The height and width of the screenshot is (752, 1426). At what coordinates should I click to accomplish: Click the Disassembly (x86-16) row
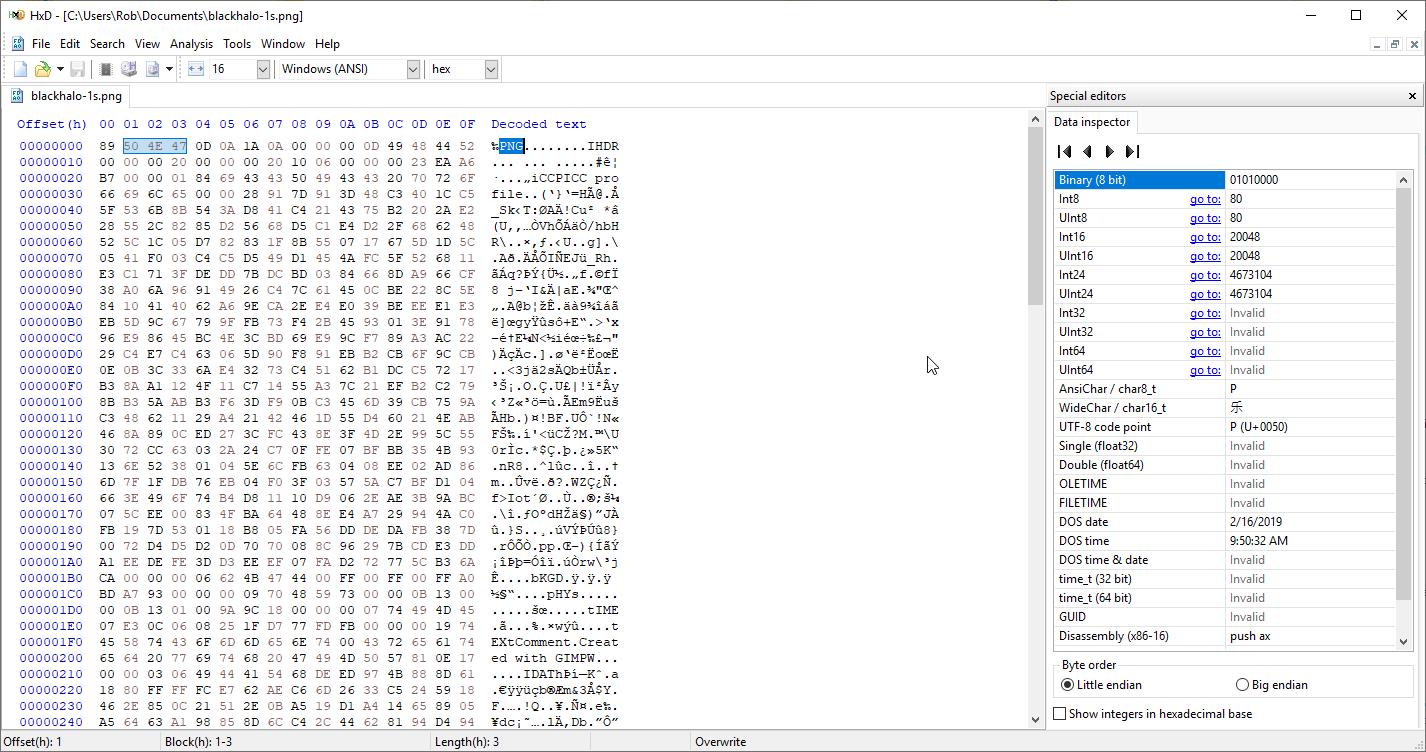point(1225,636)
